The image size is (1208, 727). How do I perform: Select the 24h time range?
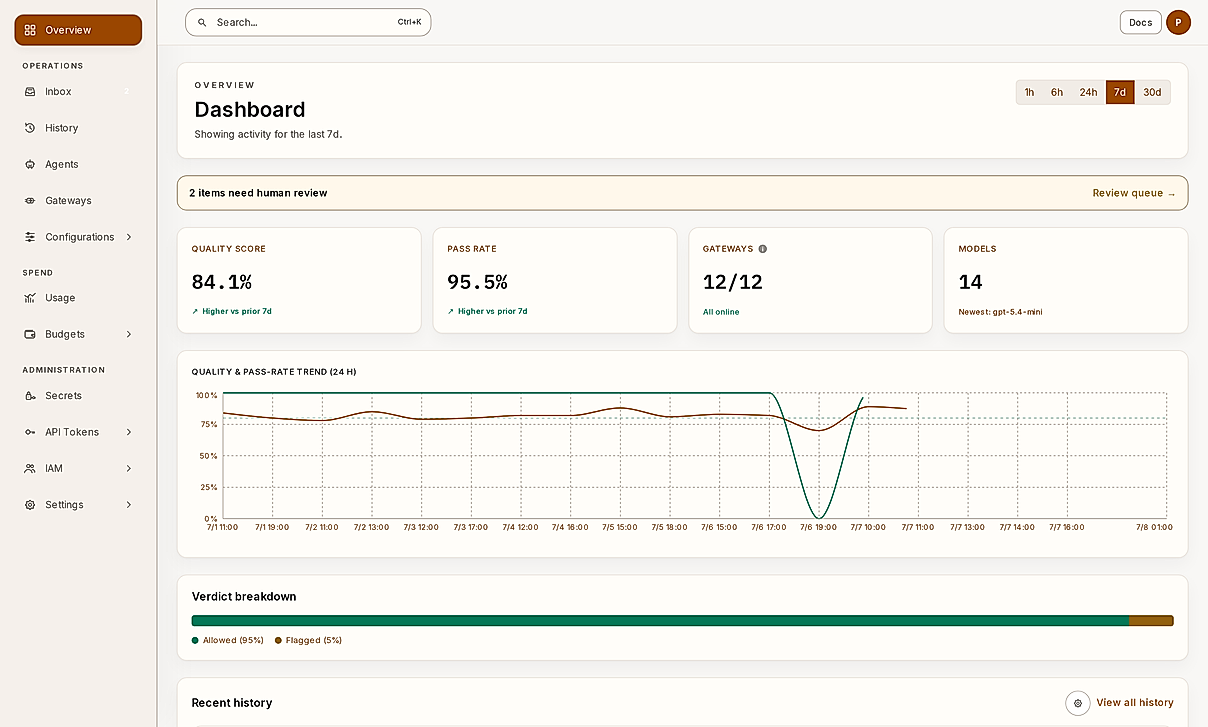[1088, 92]
